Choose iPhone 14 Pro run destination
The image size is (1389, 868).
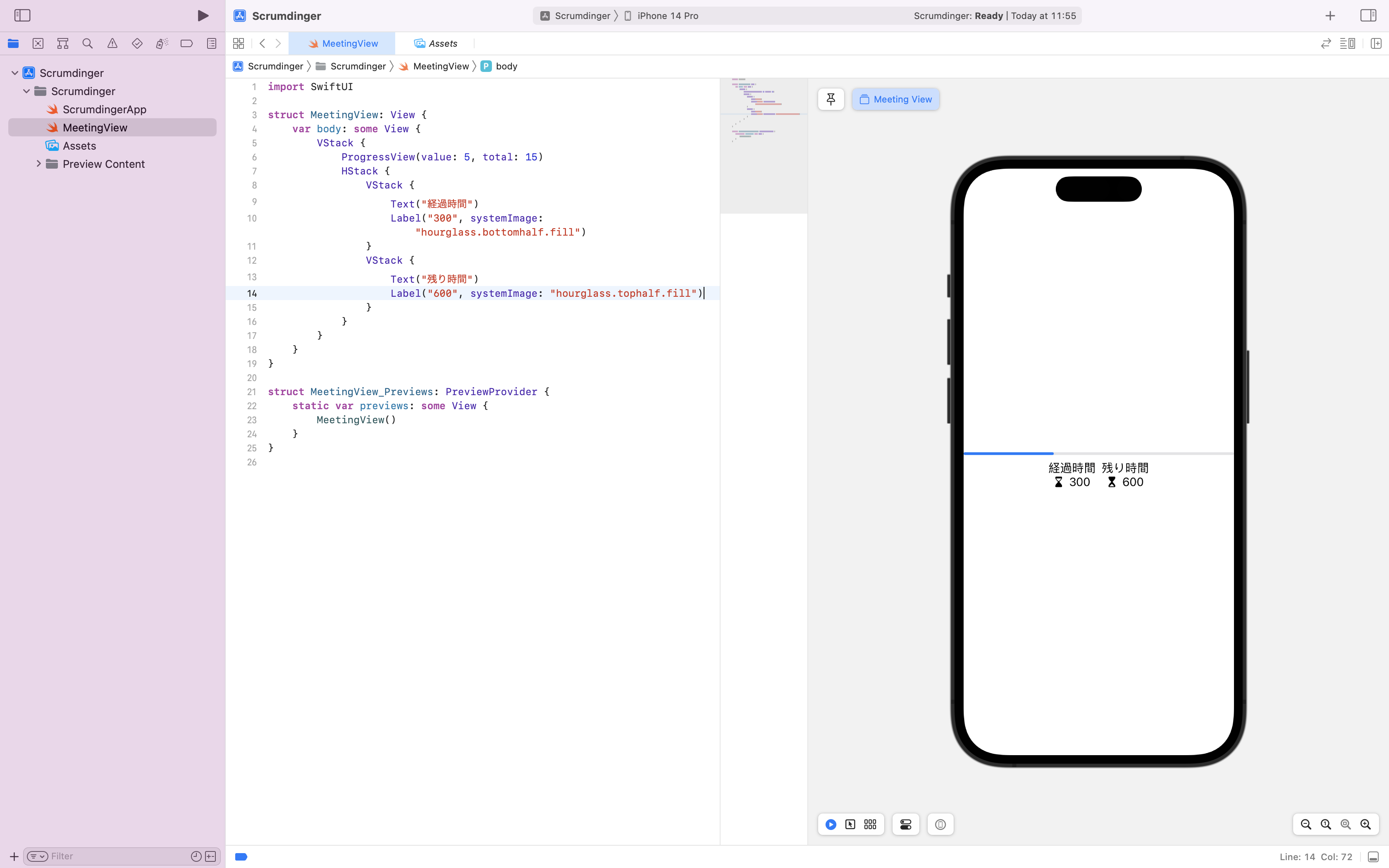pyautogui.click(x=667, y=16)
